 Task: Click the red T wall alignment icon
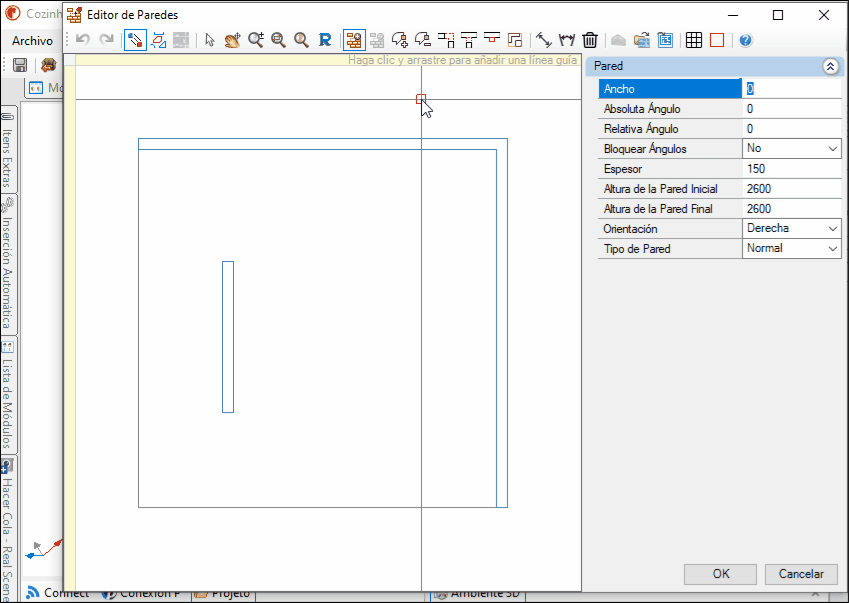pyautogui.click(x=492, y=40)
